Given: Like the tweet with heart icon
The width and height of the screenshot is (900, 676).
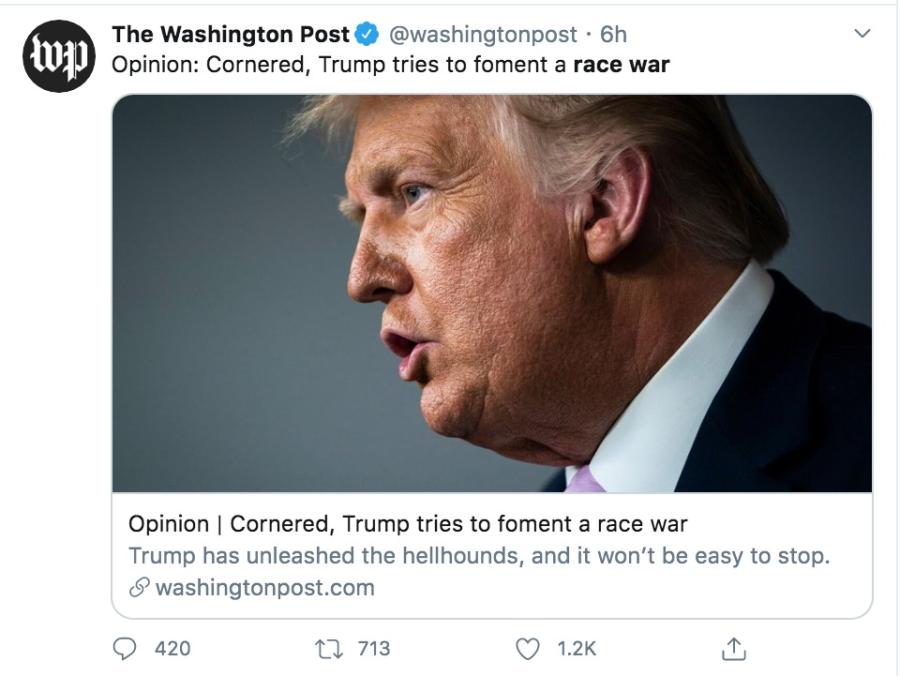Looking at the screenshot, I should coord(527,649).
